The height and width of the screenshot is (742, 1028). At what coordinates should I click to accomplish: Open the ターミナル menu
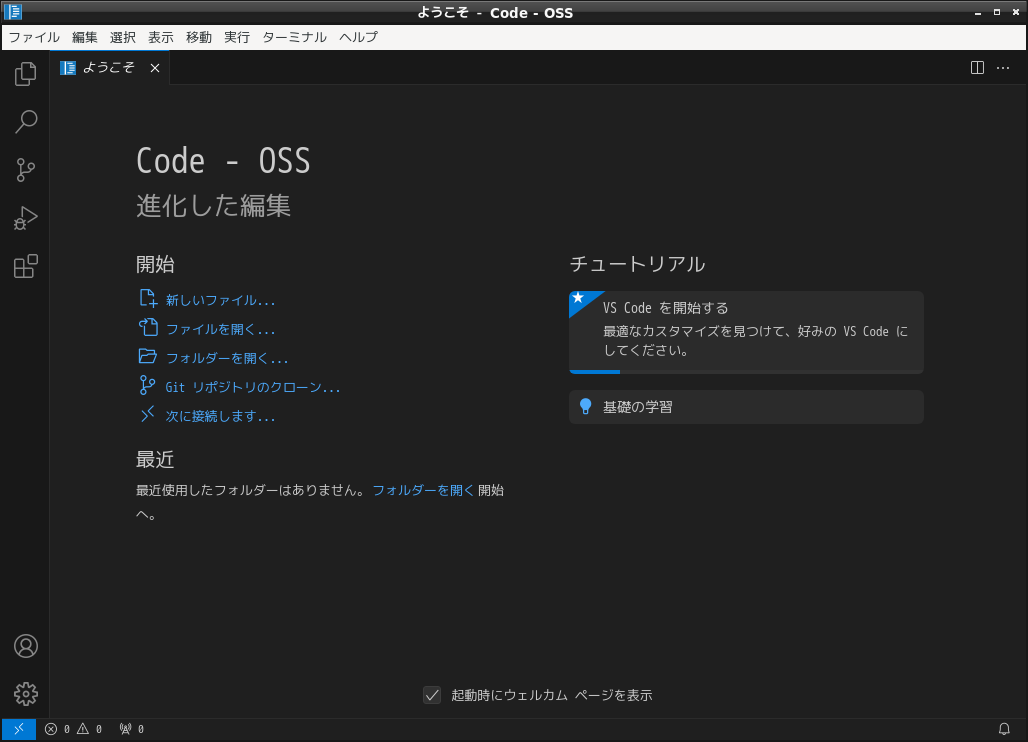click(x=294, y=37)
